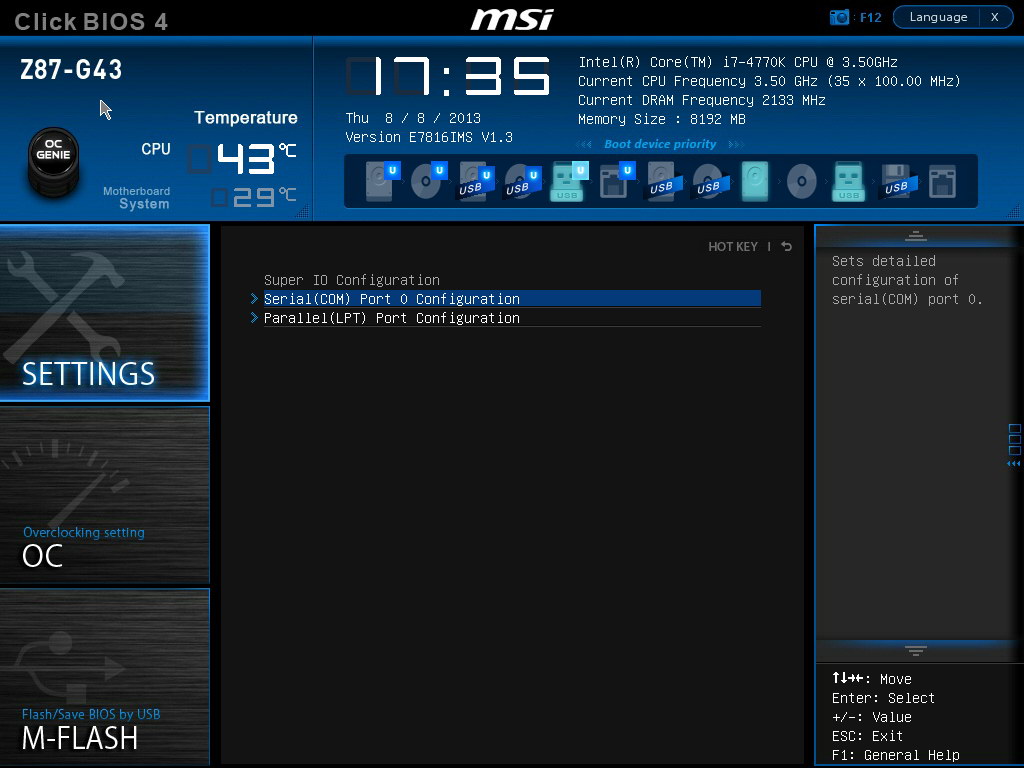Click the serial port help description text
This screenshot has width=1024, height=768.
pyautogui.click(x=906, y=280)
